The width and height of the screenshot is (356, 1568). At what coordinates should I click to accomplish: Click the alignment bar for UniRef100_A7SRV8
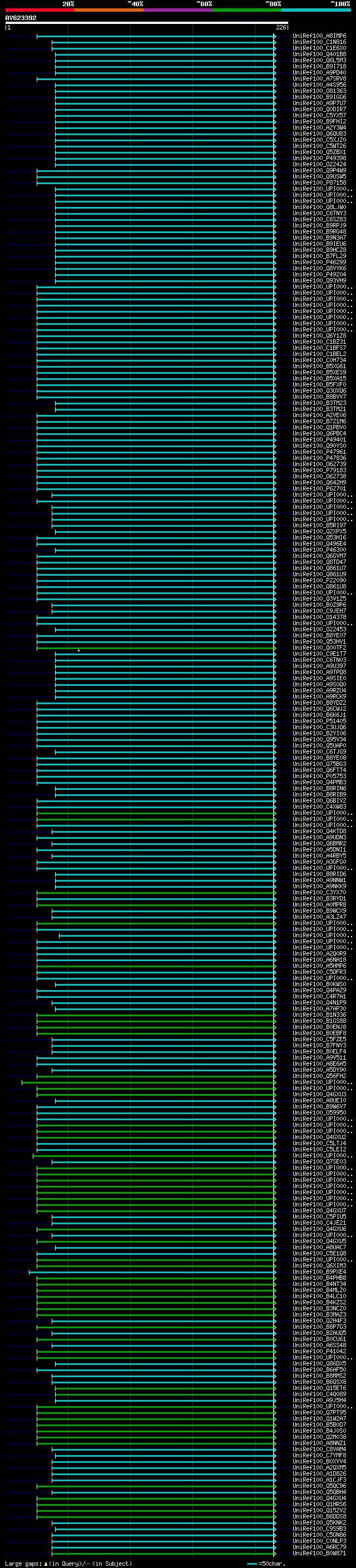coord(156,78)
